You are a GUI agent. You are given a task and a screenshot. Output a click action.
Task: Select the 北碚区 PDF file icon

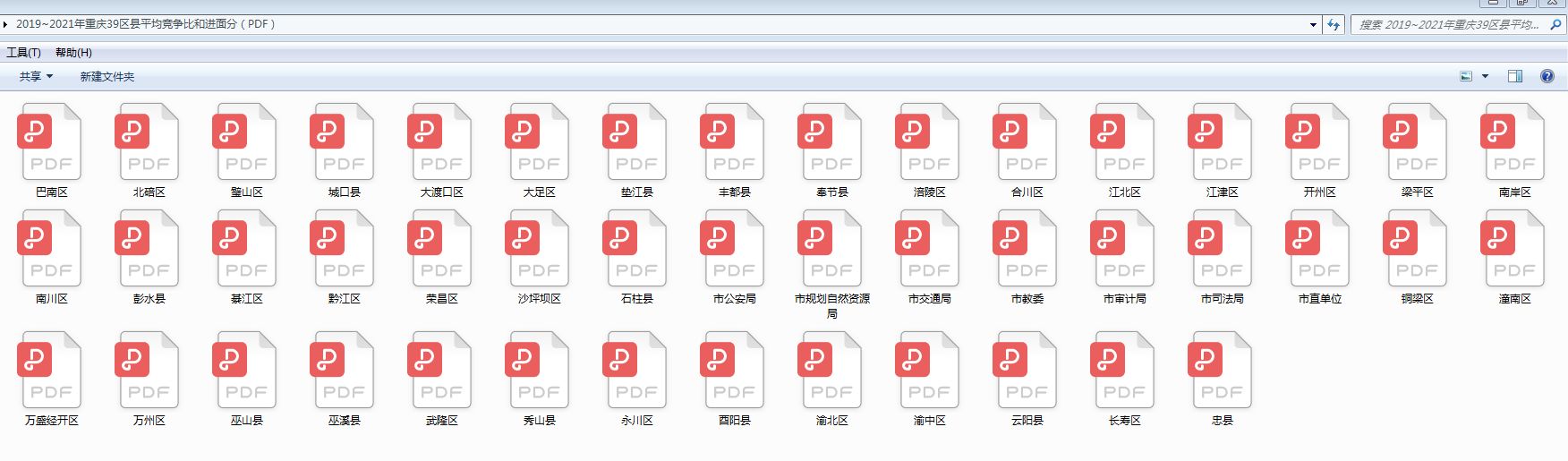pyautogui.click(x=148, y=141)
